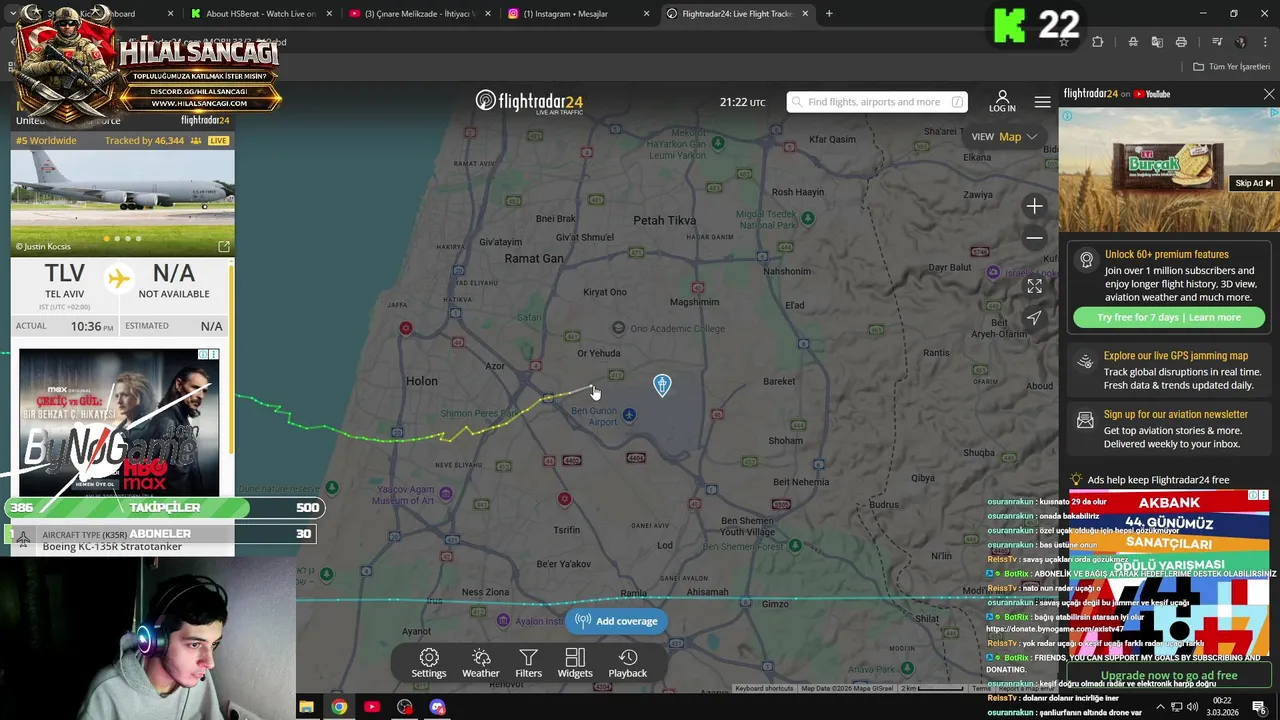Open the Weather layer options
This screenshot has height=720, width=1280.
(x=480, y=663)
